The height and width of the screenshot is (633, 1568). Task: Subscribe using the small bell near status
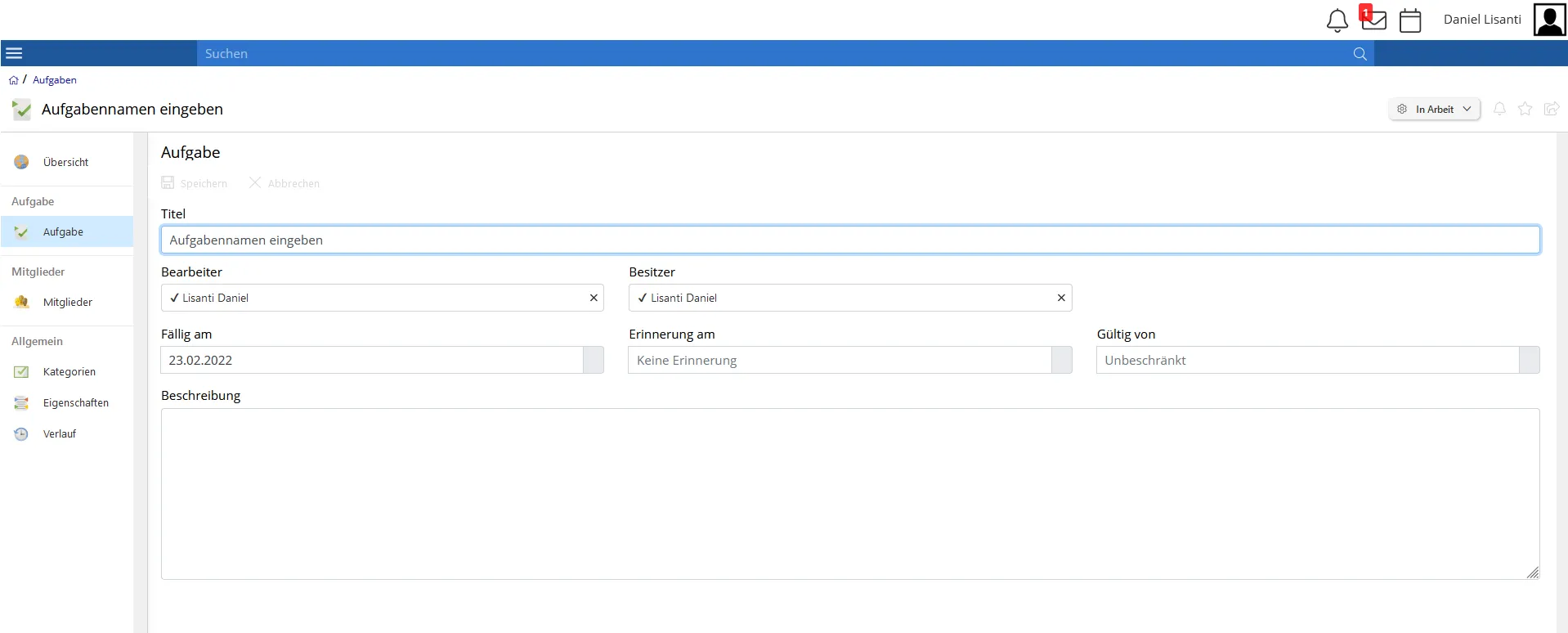[1499, 109]
